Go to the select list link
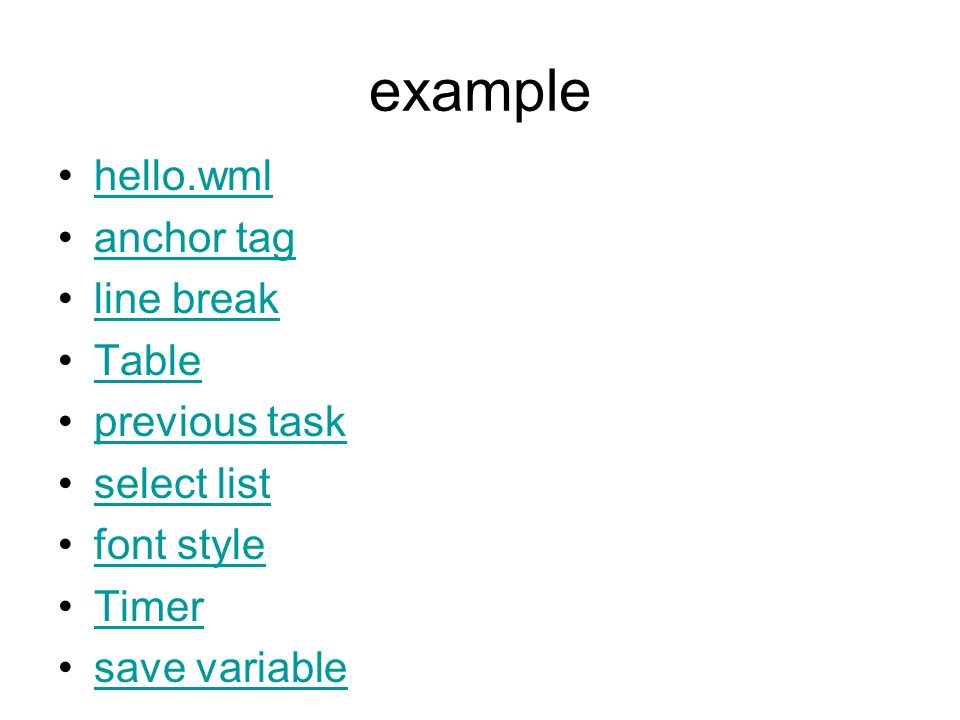The image size is (960, 720). pos(182,484)
